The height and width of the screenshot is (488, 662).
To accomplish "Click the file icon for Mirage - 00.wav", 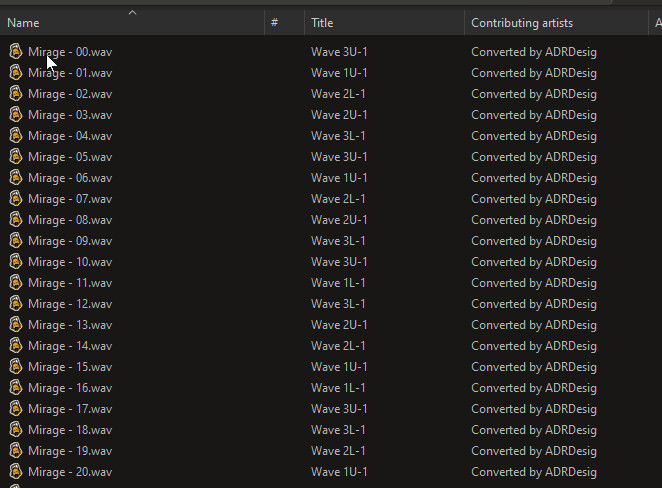I will 16,52.
